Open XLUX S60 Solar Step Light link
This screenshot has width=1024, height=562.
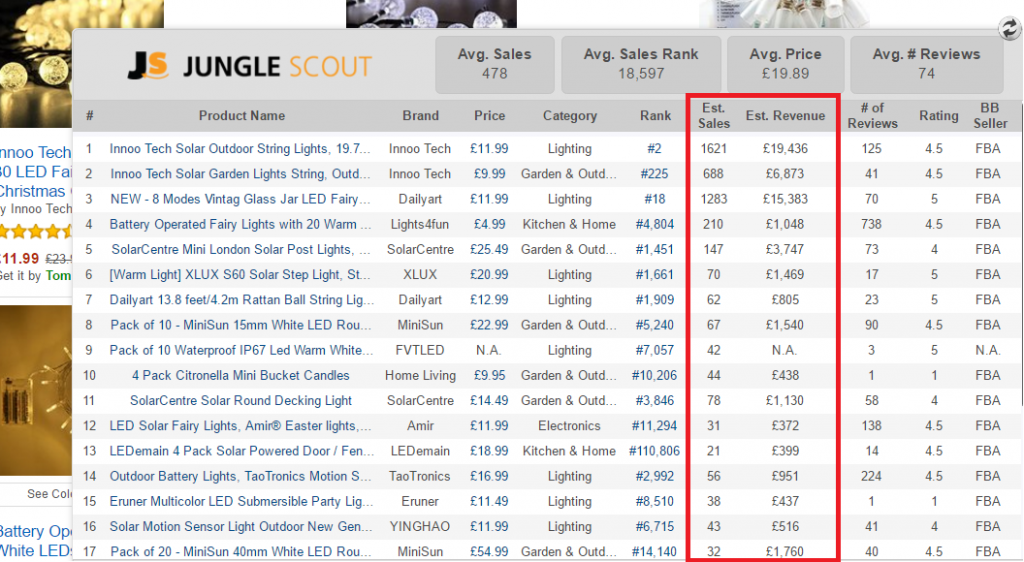(x=240, y=275)
